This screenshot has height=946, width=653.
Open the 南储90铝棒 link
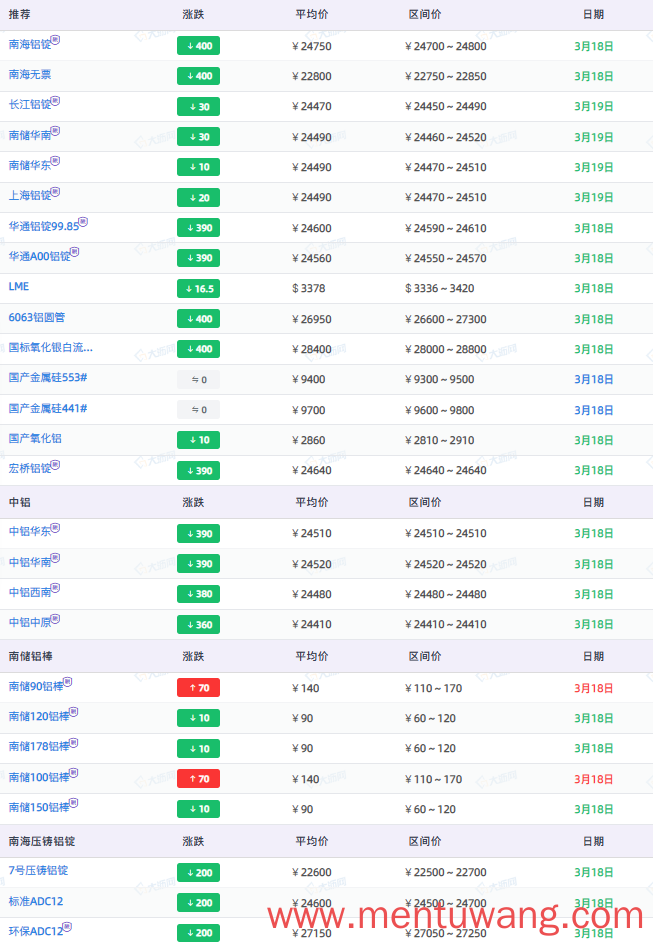[x=36, y=687]
